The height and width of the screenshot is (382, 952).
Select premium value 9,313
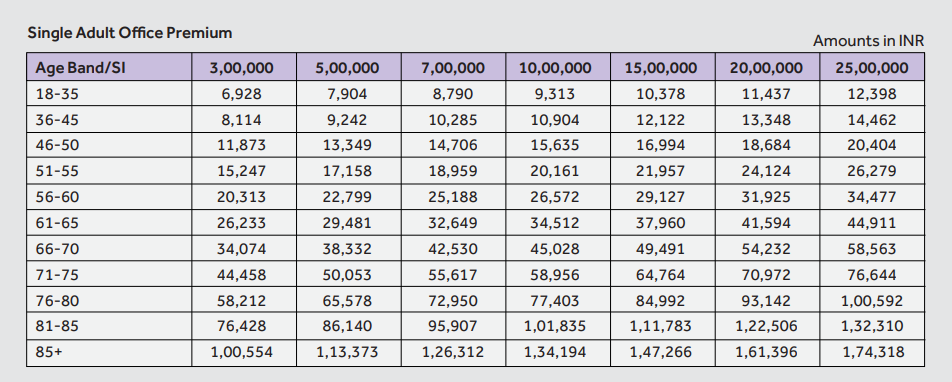click(555, 94)
